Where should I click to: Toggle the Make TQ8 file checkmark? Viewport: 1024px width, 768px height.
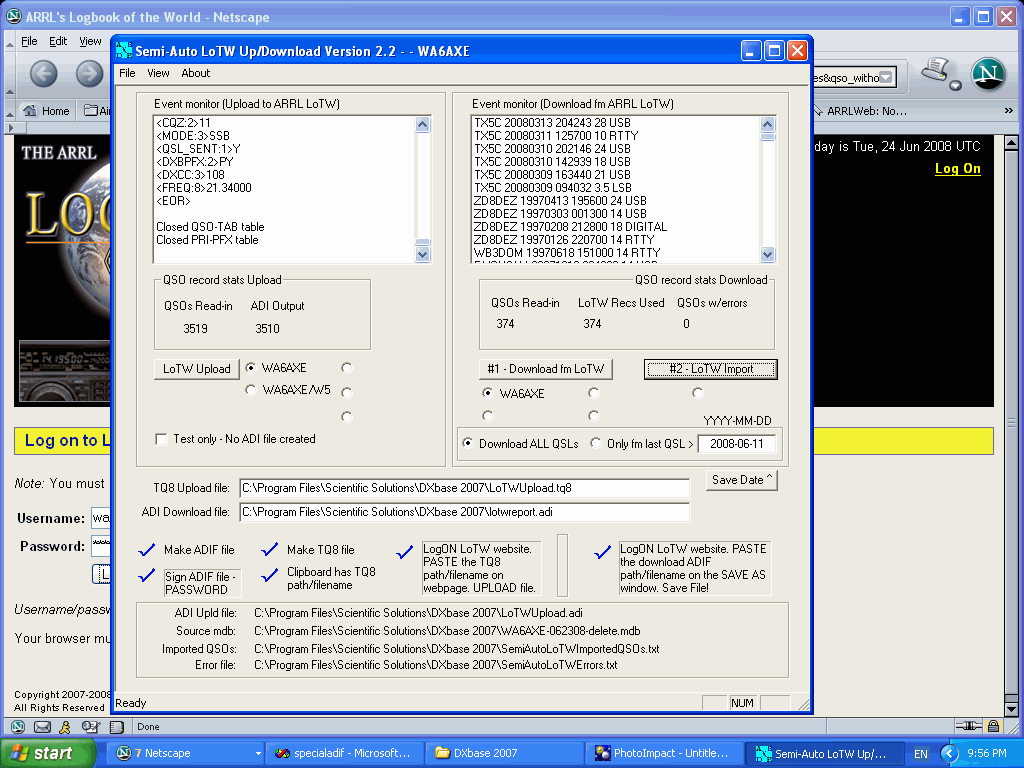coord(270,550)
